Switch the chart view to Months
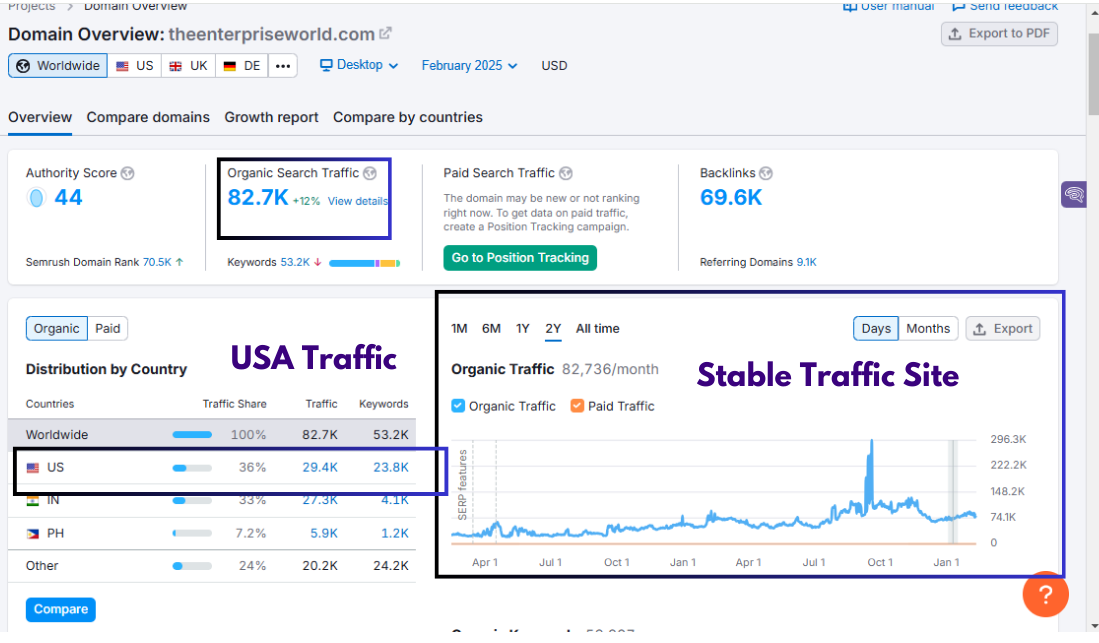Image resolution: width=1099 pixels, height=643 pixels. pos(928,328)
